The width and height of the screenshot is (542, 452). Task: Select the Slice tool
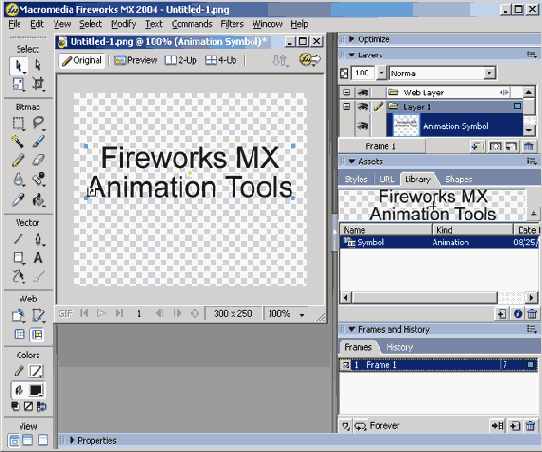point(38,316)
